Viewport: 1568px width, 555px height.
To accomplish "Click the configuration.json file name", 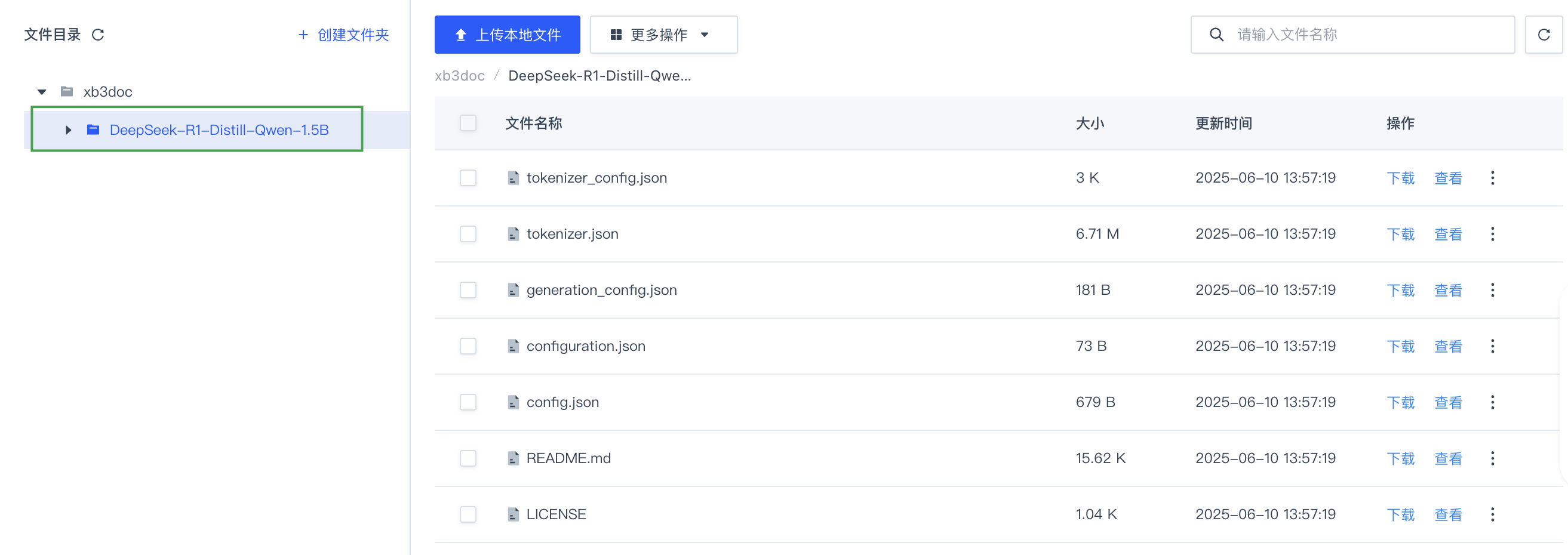I will (586, 346).
